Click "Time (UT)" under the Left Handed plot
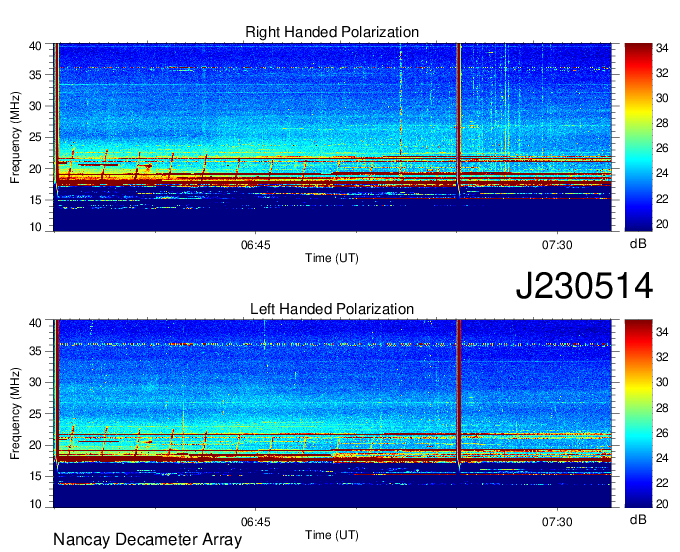Image resolution: width=680 pixels, height=552 pixels. pos(332,535)
